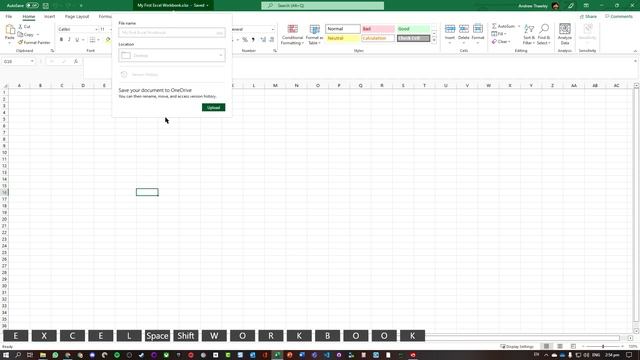The image size is (640, 360).
Task: Toggle Bold formatting
Action: click(x=61, y=40)
